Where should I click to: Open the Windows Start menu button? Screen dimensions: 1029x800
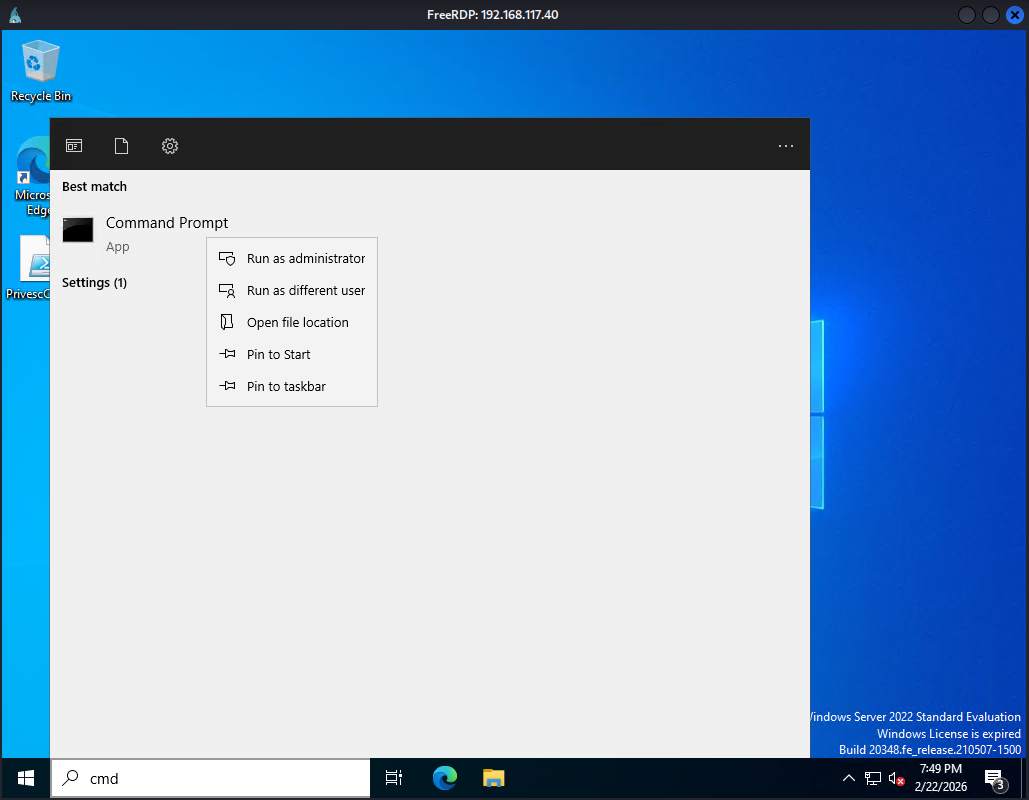[25, 778]
